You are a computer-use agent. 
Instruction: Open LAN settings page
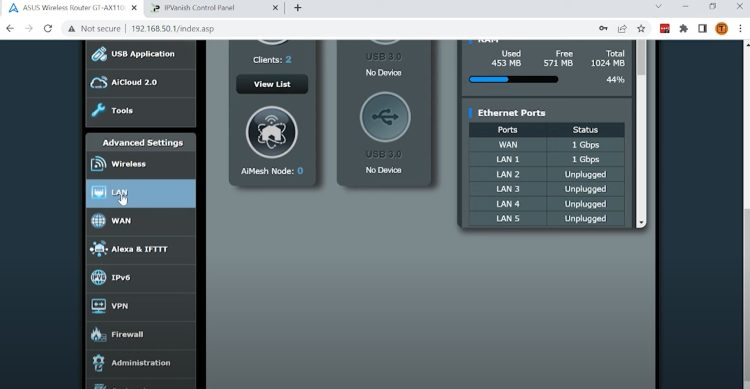(141, 193)
